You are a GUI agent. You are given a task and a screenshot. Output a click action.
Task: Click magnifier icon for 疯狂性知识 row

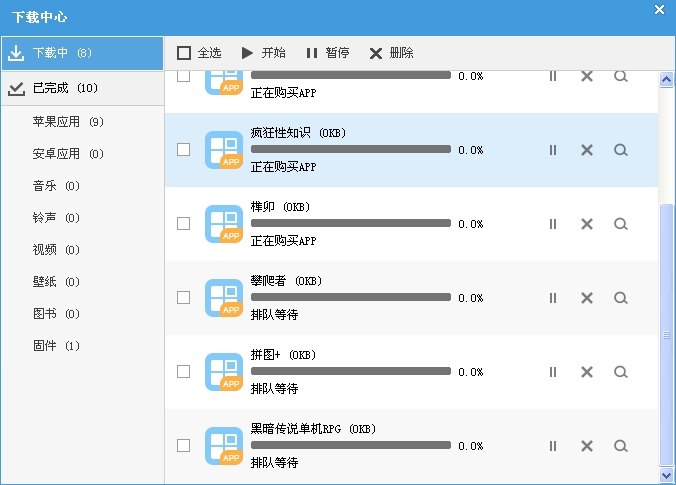pyautogui.click(x=621, y=150)
